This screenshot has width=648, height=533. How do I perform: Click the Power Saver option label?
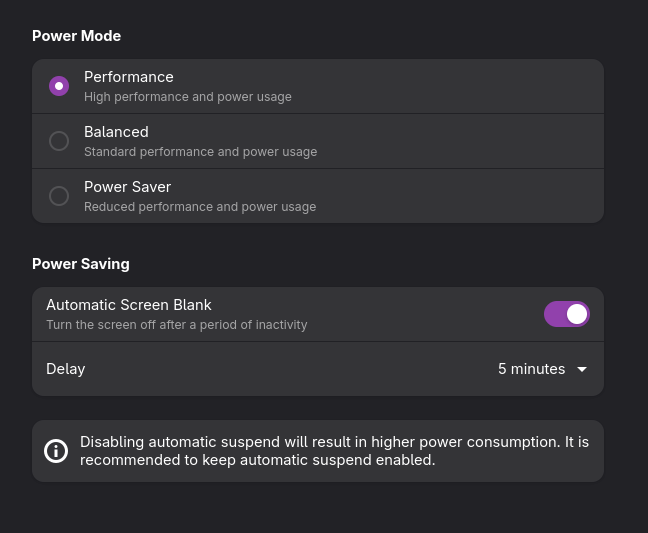(127, 187)
